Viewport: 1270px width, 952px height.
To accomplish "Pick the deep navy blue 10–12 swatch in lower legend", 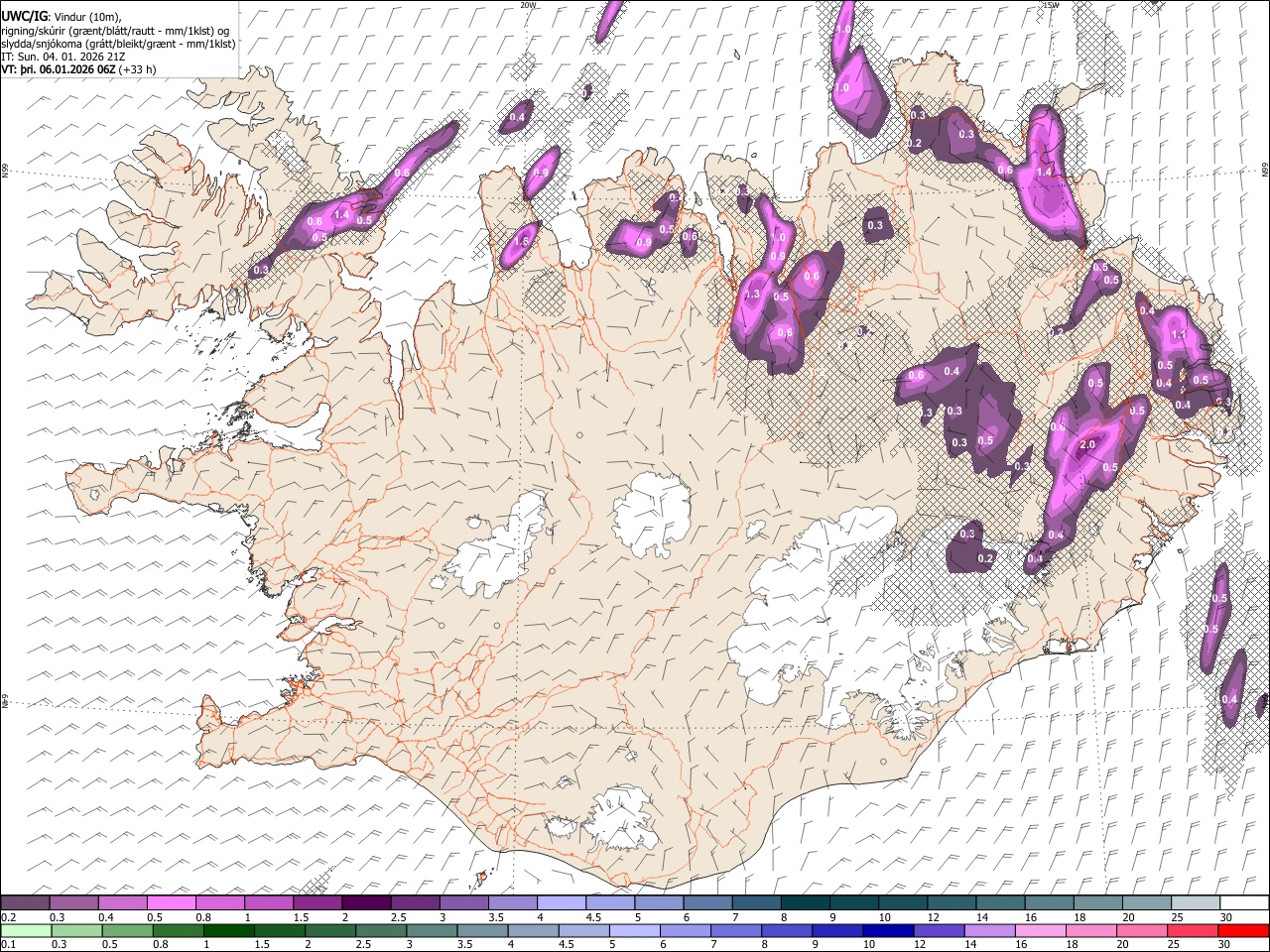I will [889, 931].
